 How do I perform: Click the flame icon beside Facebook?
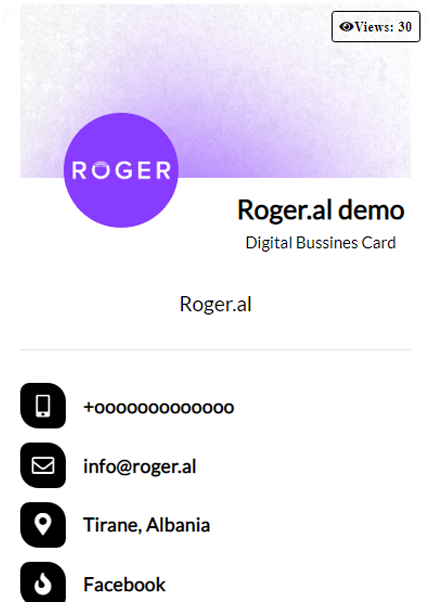coord(43,582)
